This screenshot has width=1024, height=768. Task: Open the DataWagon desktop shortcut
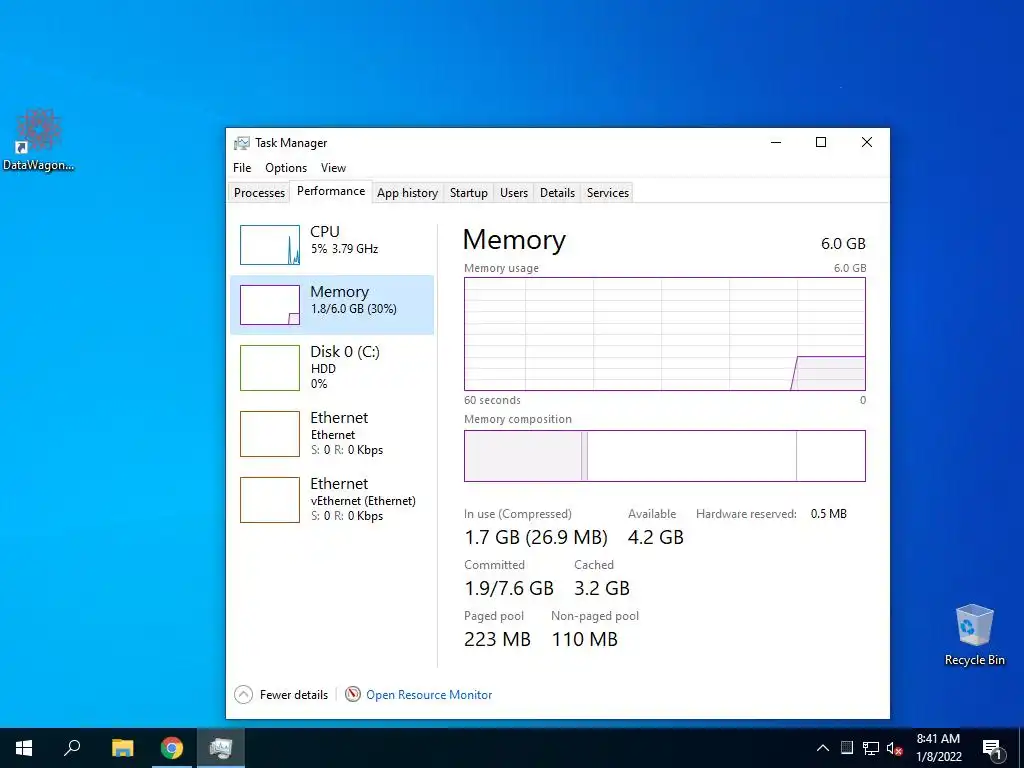(x=39, y=140)
